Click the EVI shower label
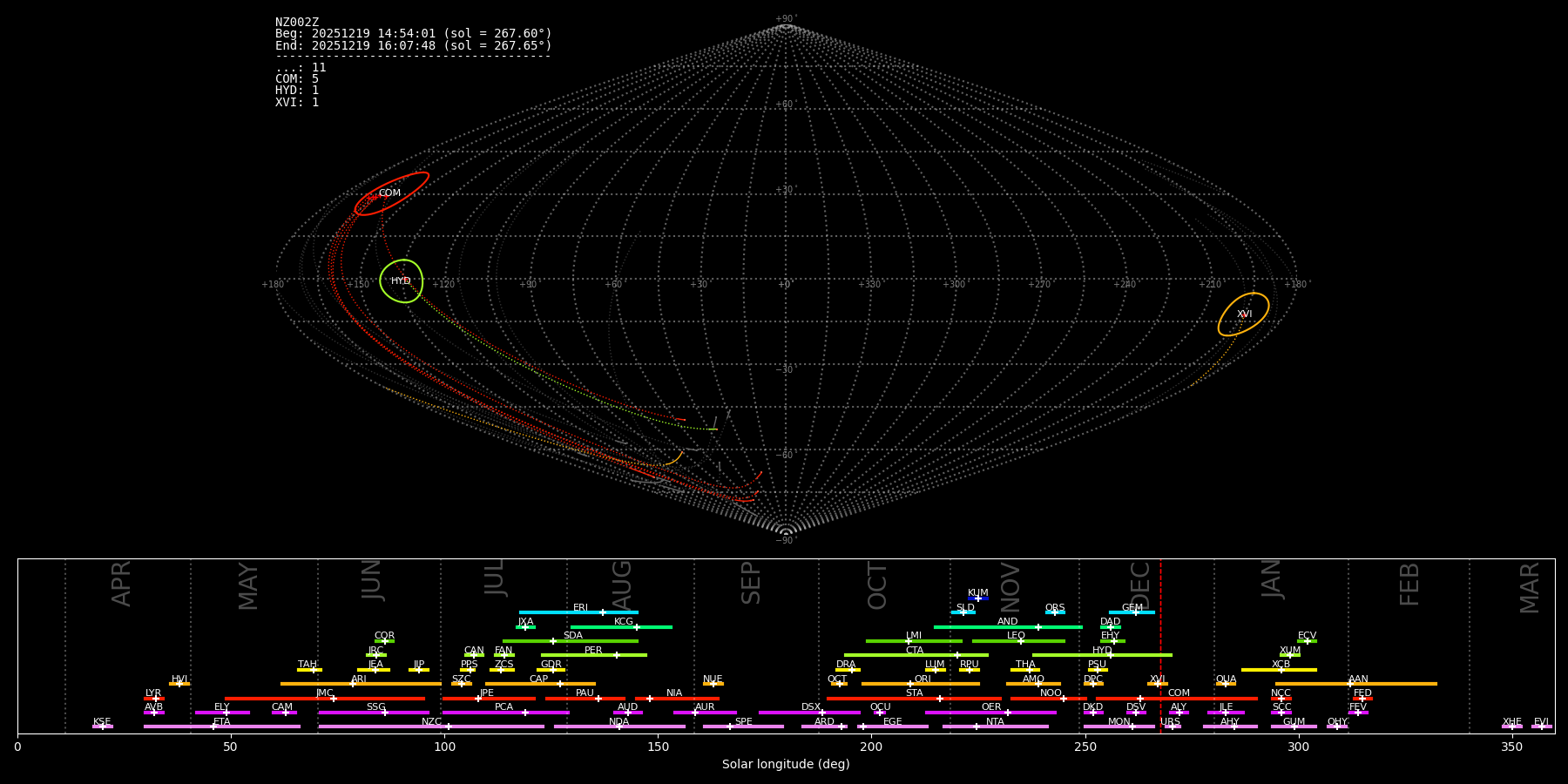This screenshot has height=784, width=1568. pyautogui.click(x=1541, y=721)
